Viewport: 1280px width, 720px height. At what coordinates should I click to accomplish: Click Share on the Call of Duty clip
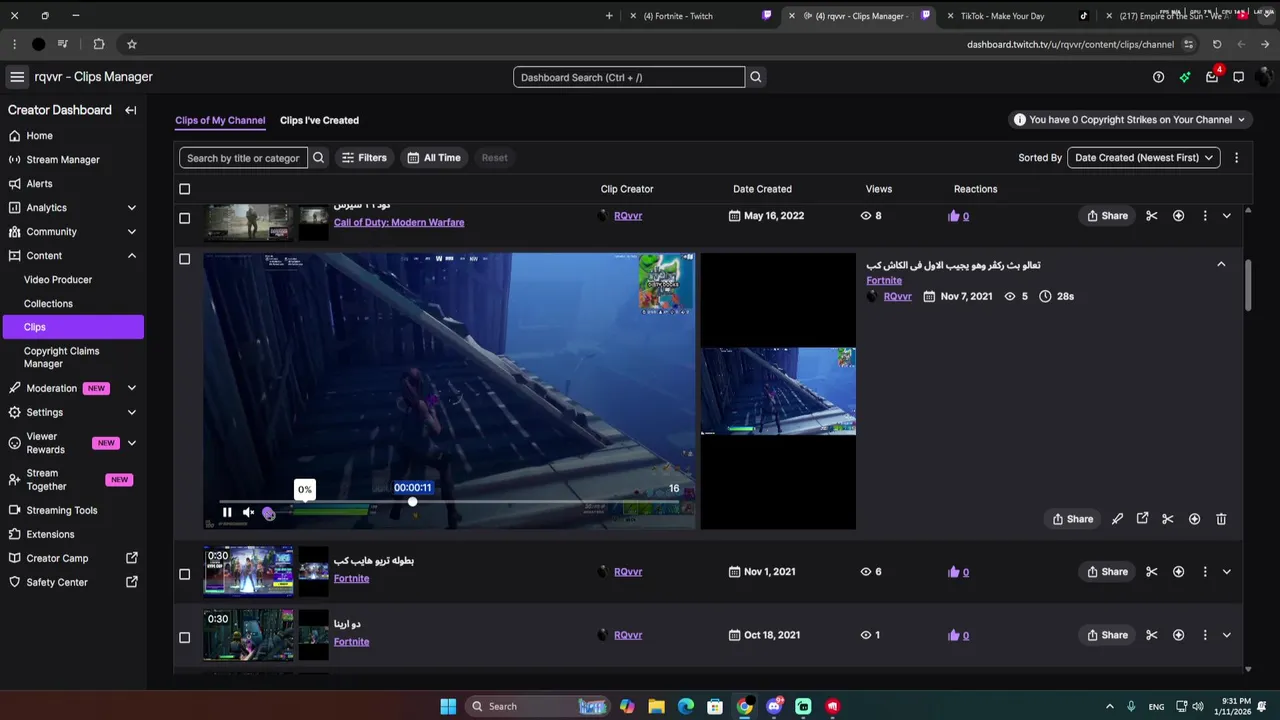[1107, 216]
